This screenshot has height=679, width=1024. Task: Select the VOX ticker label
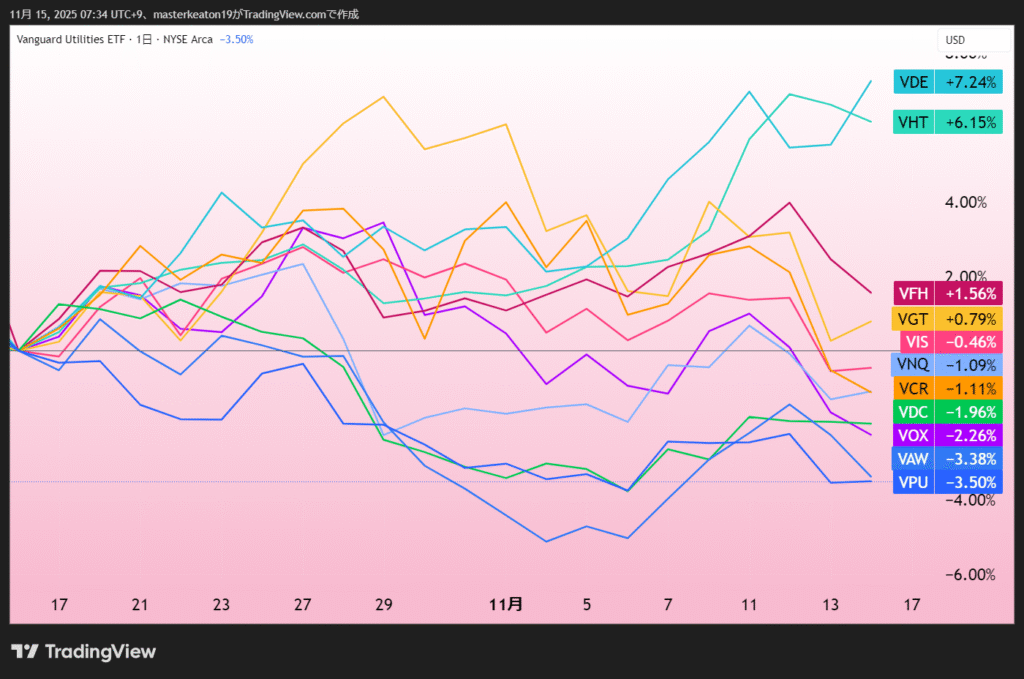pyautogui.click(x=913, y=434)
